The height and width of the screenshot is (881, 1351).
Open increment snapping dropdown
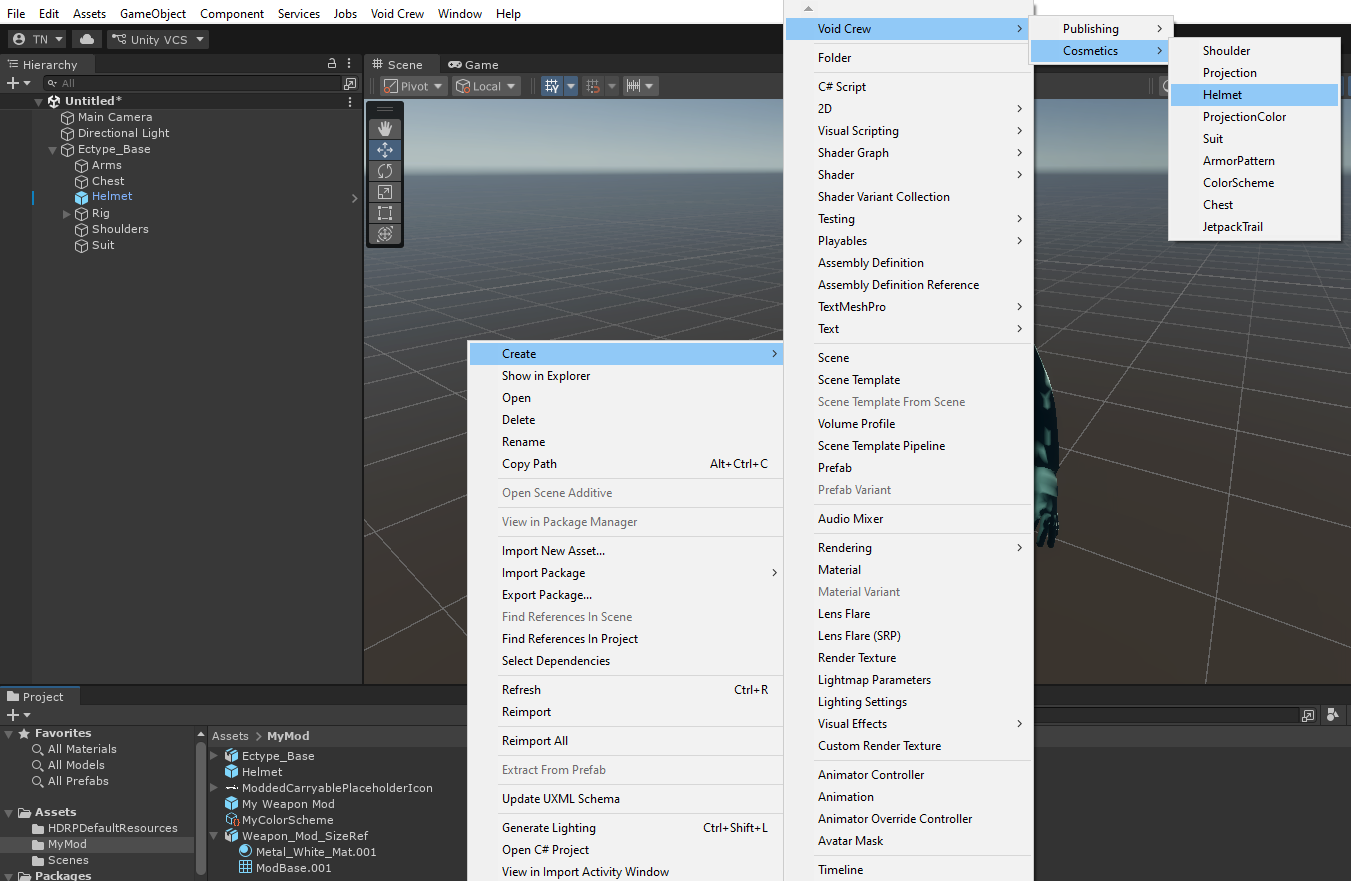point(651,86)
